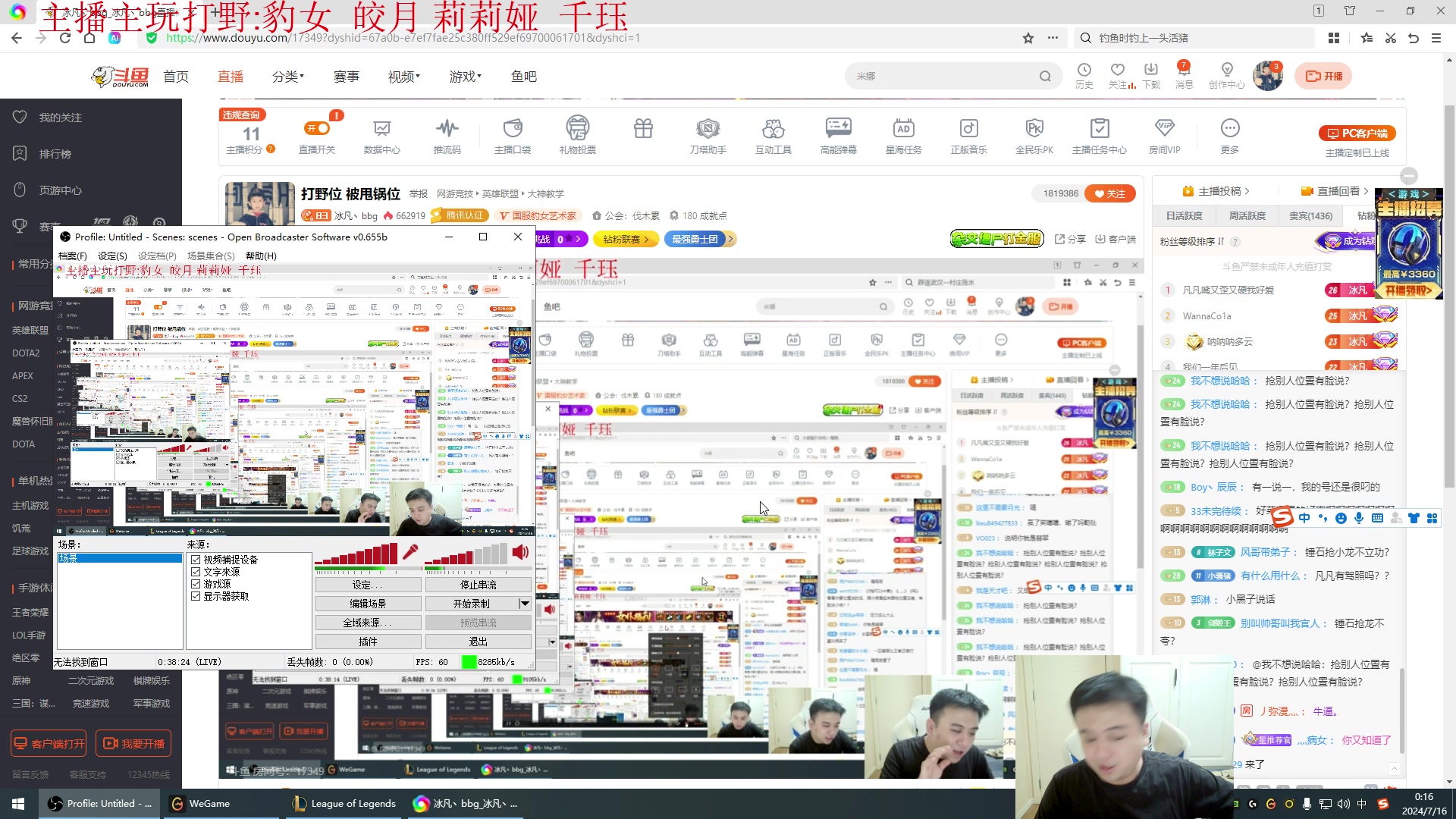Open the 推流码 stream key icon
1456x819 pixels.
(447, 135)
